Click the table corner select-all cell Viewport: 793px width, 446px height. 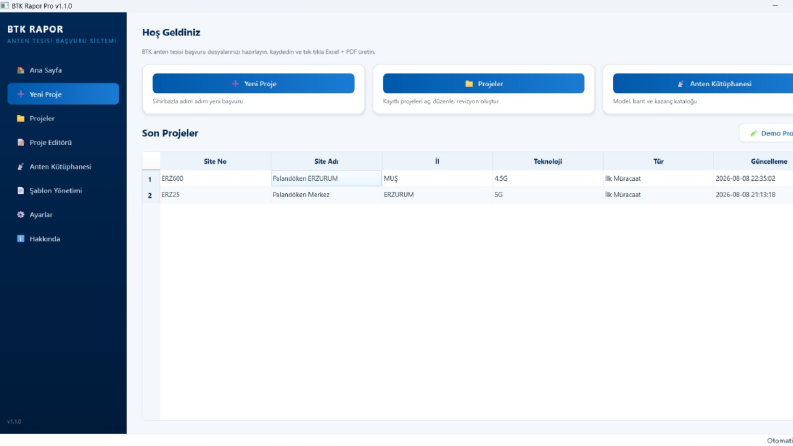[151, 161]
